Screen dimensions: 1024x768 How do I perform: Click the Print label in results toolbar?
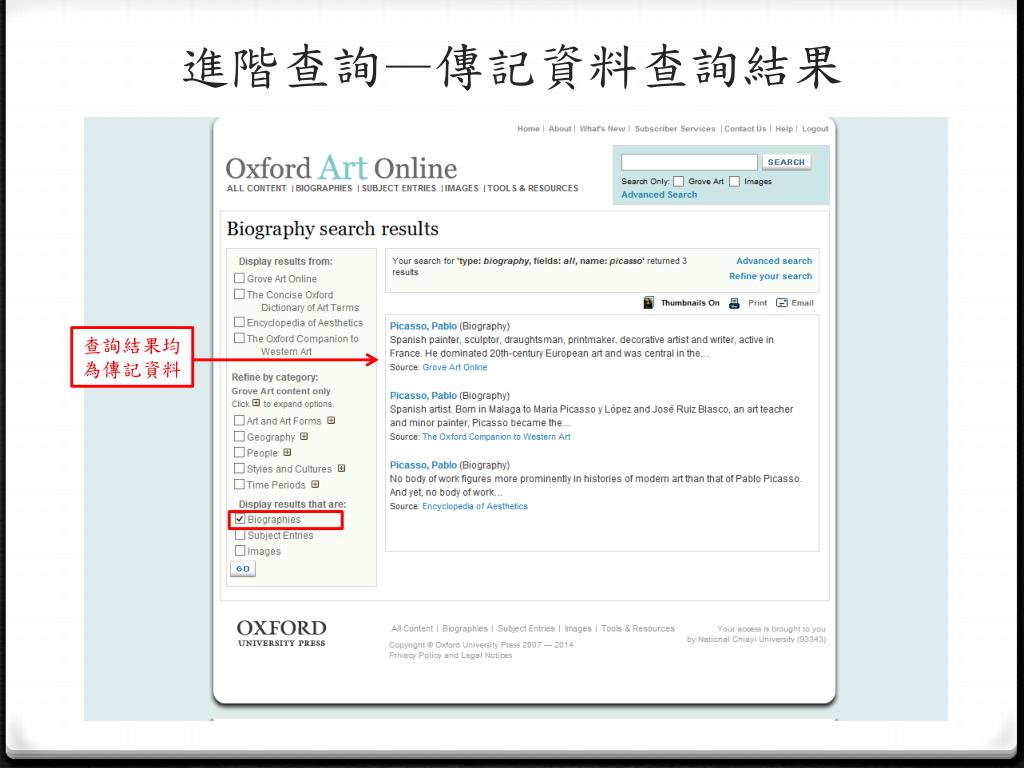pyautogui.click(x=758, y=303)
